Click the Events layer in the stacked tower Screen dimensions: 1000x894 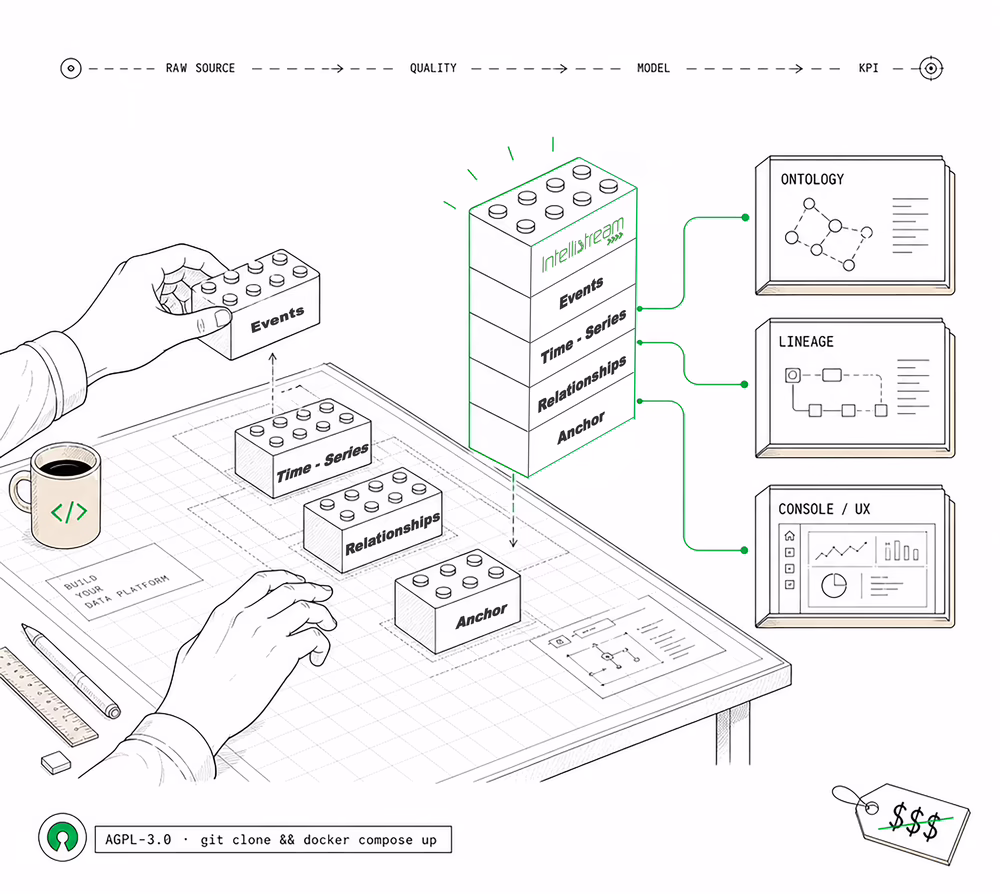(x=581, y=293)
